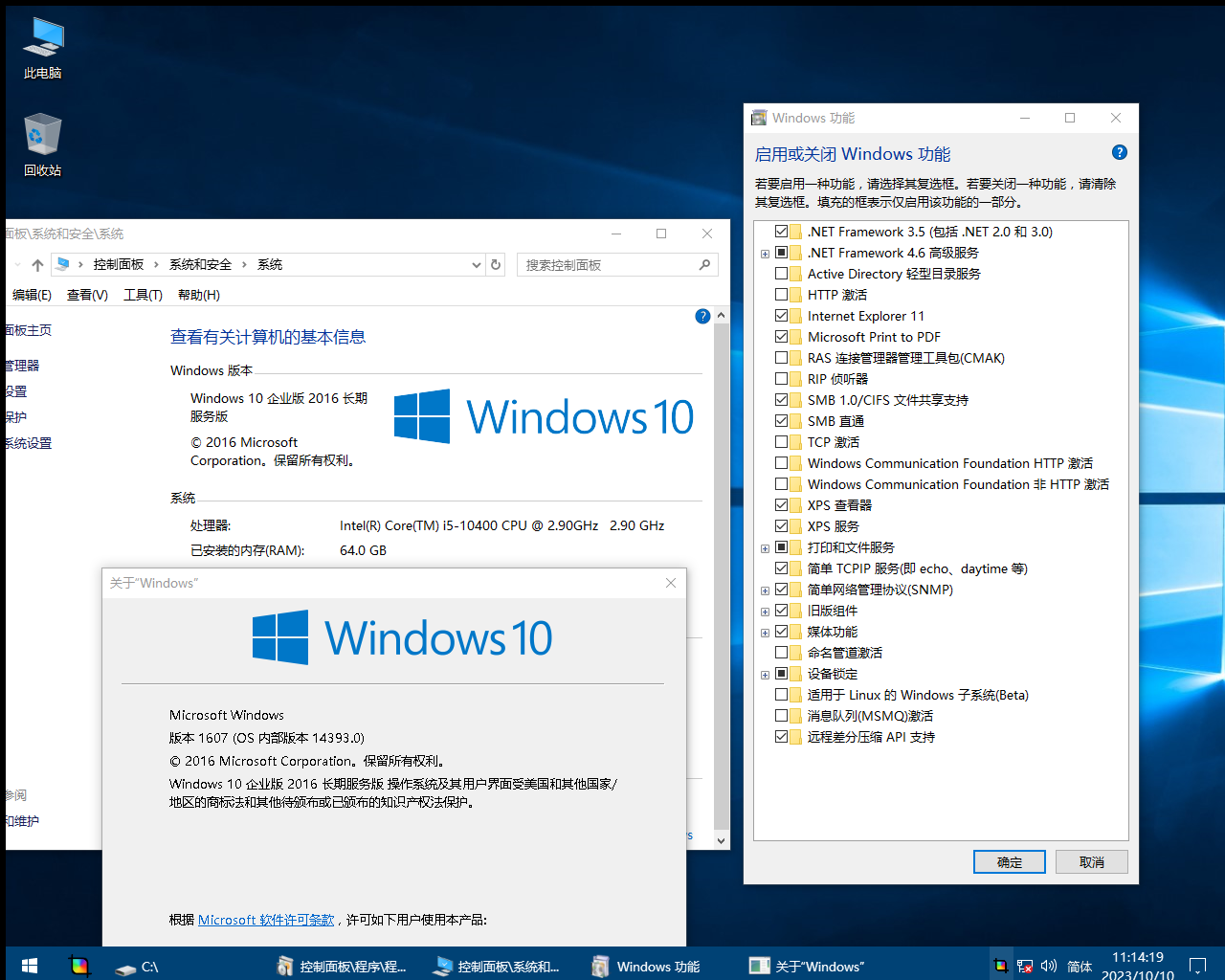Viewport: 1225px width, 980px height.
Task: Click the Windows Features title bar icon
Action: [759, 118]
